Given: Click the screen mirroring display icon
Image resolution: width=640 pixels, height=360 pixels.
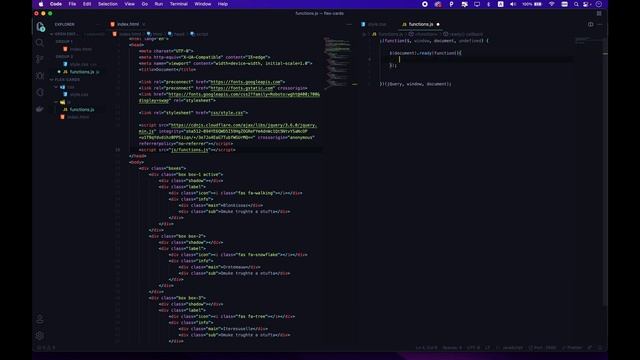Looking at the screenshot, I should (x=477, y=4).
